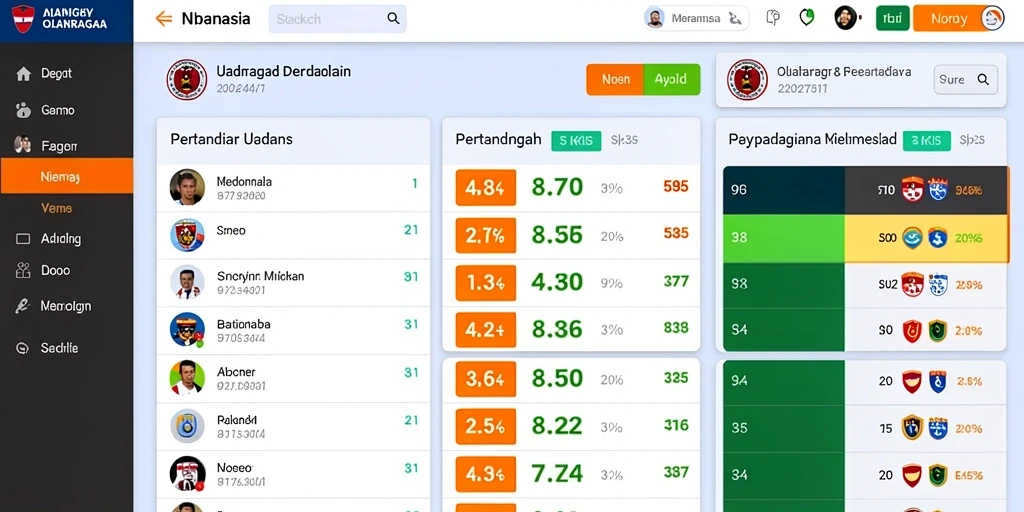Select the Medonnala player row
This screenshot has width=1024, height=512.
click(293, 188)
